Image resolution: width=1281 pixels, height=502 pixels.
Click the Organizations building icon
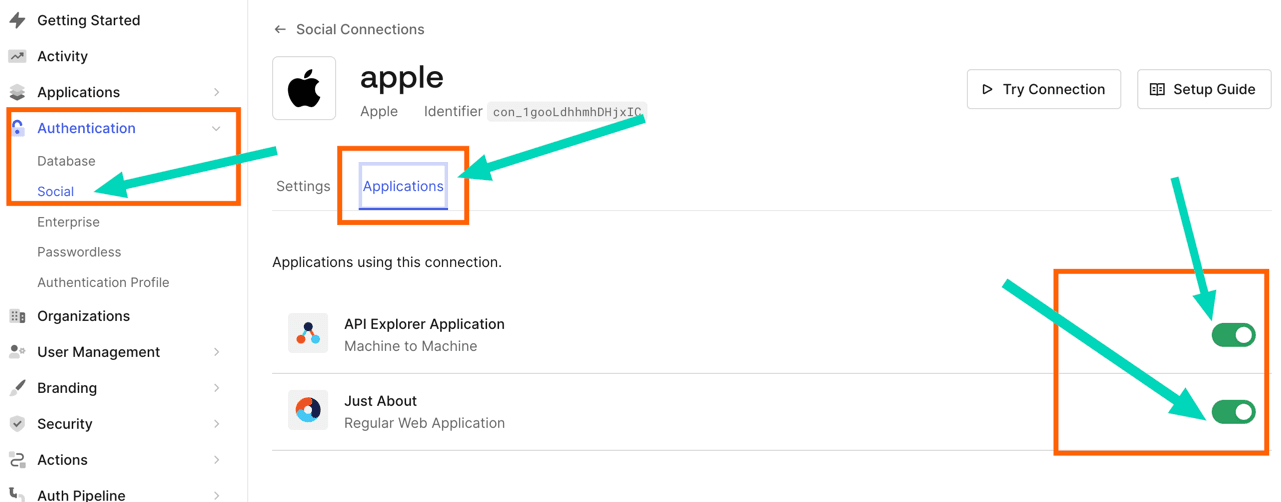click(17, 316)
